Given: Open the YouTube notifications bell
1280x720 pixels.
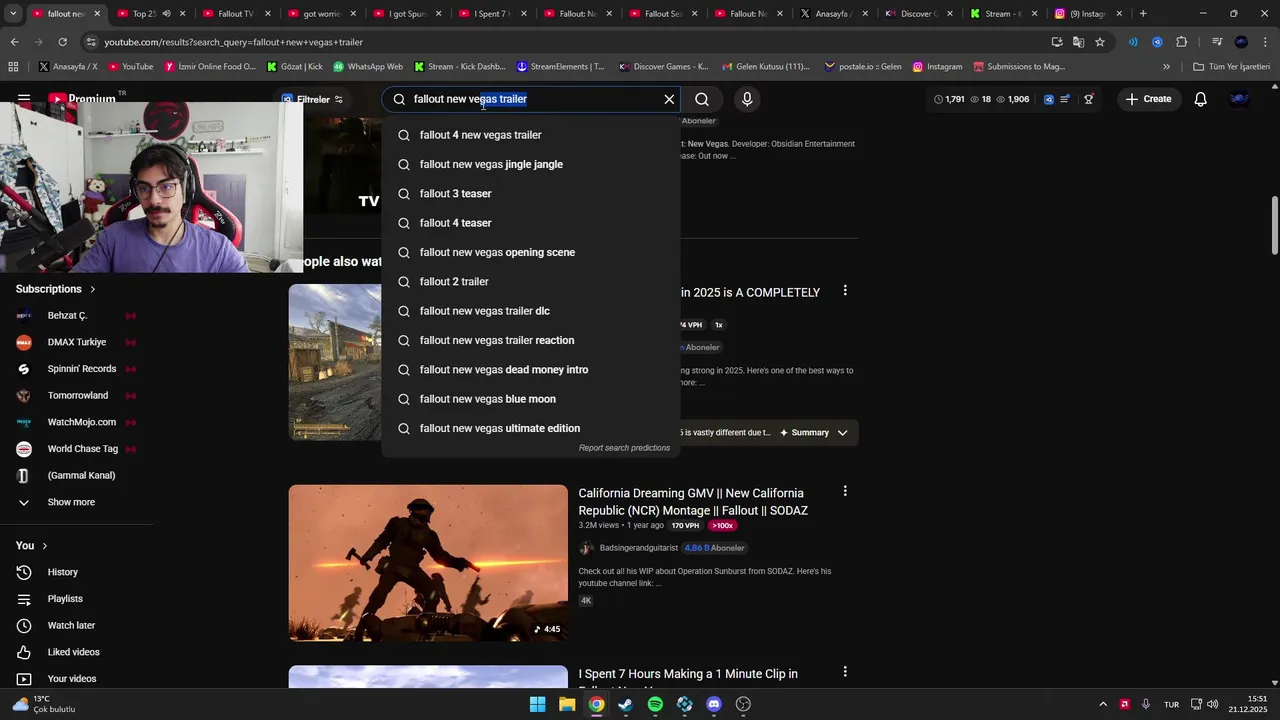Looking at the screenshot, I should (x=1201, y=99).
